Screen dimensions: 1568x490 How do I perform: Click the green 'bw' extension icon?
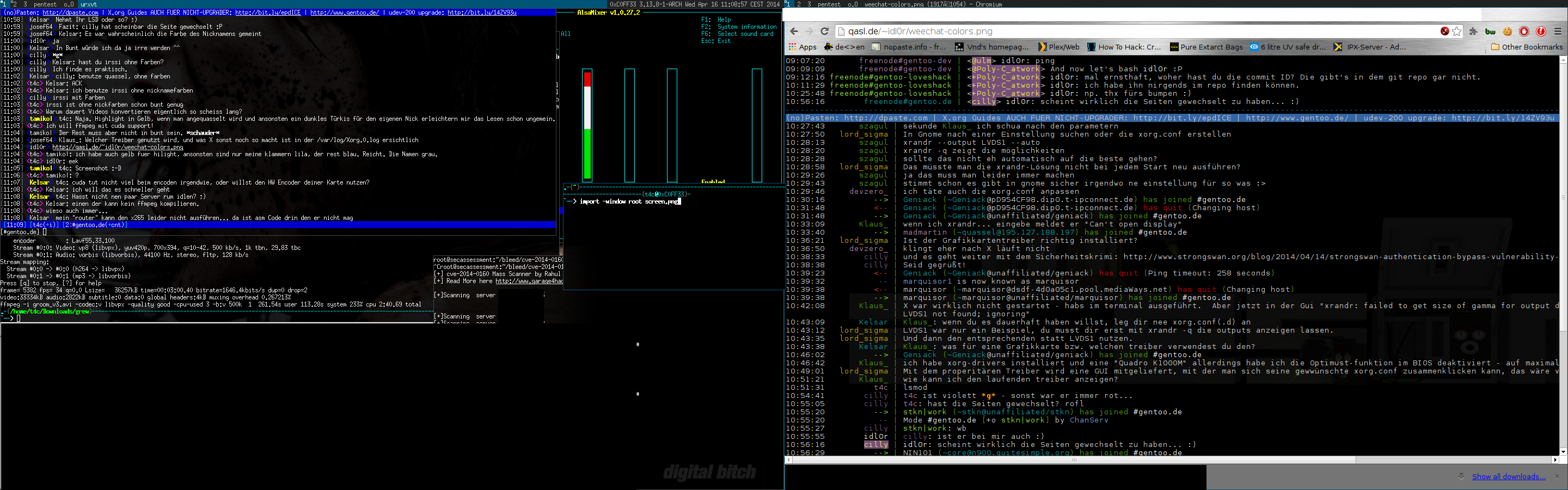tap(1490, 31)
